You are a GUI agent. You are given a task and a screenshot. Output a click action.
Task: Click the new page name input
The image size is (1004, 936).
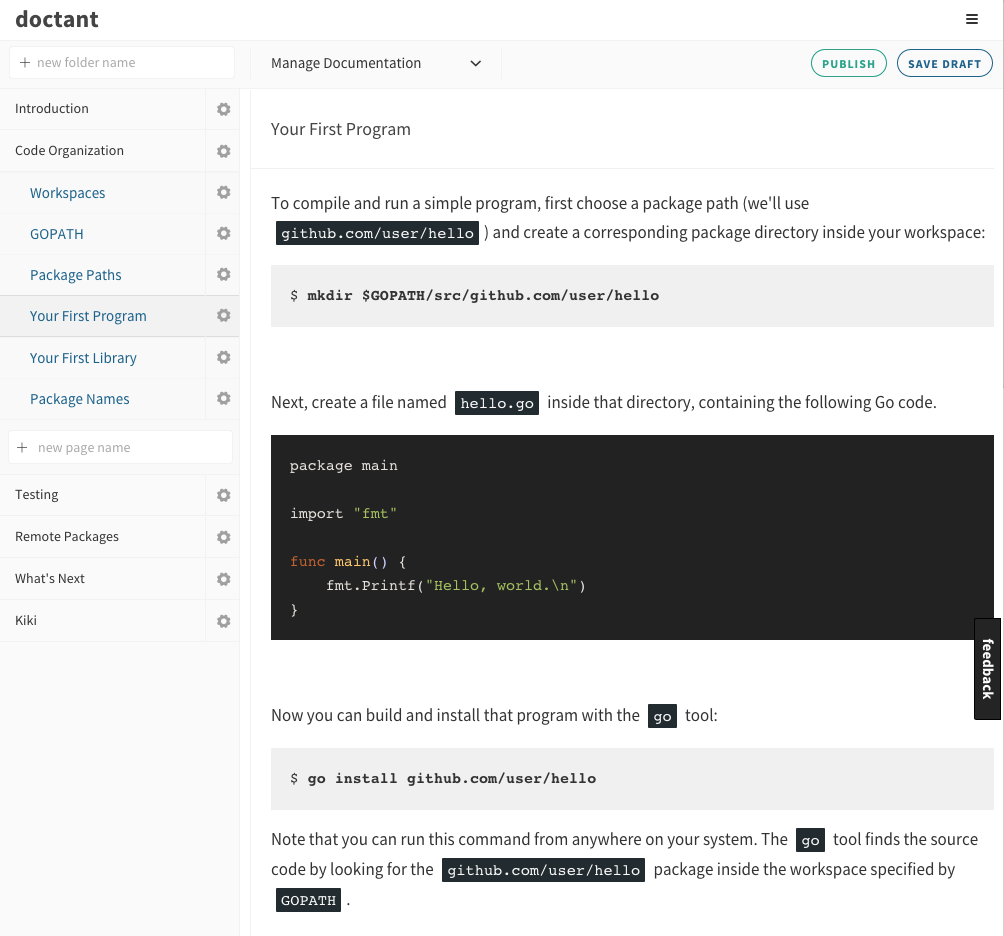tap(122, 447)
